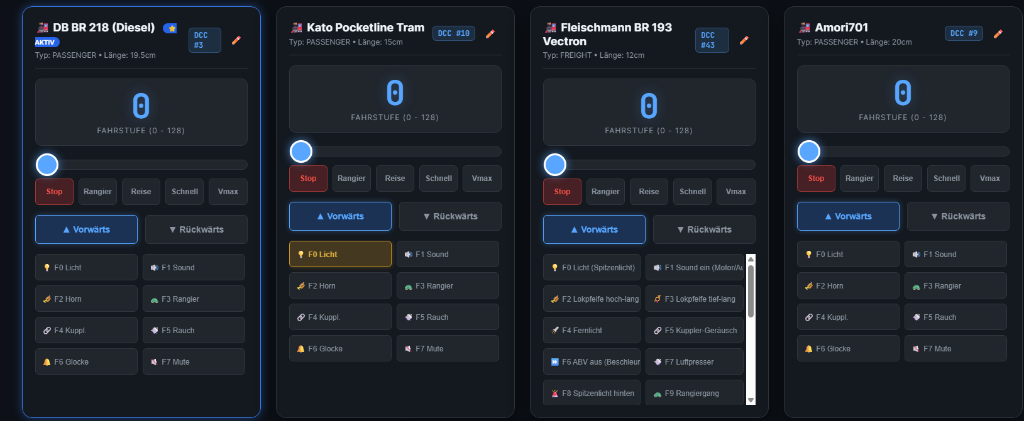Image resolution: width=1024 pixels, height=421 pixels.
Task: Click DCC #10 badge on Kato tram
Action: [x=454, y=33]
